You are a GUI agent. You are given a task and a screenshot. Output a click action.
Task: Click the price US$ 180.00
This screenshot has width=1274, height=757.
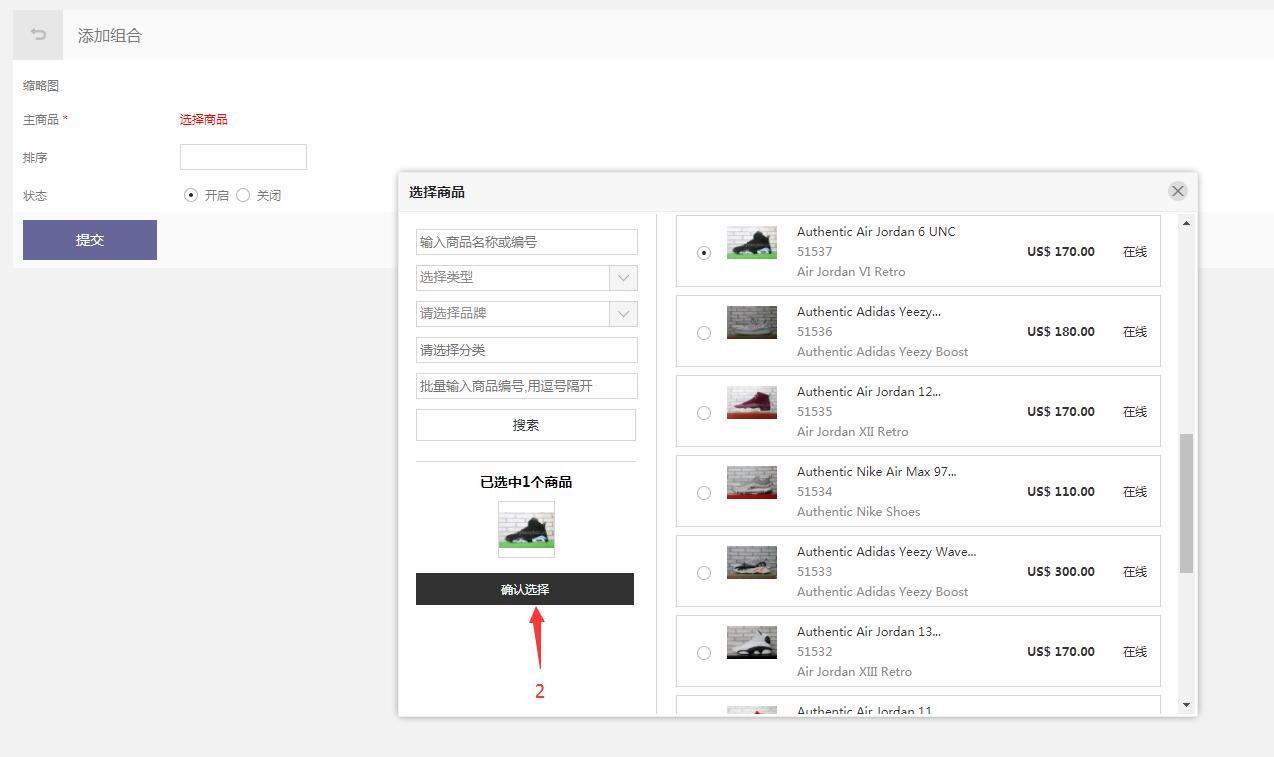point(1061,331)
